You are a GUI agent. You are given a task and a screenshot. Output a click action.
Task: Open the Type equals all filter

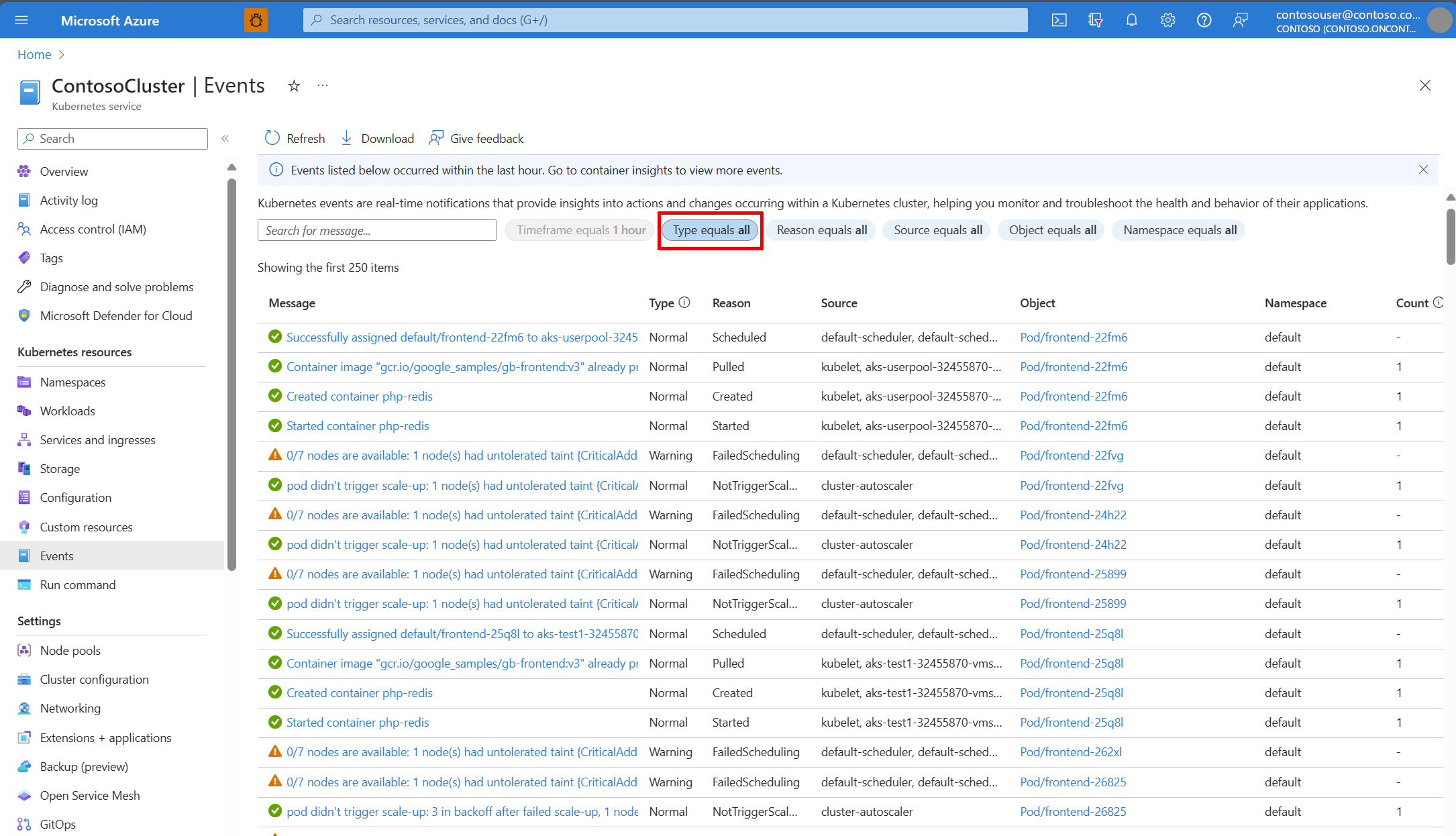[711, 230]
